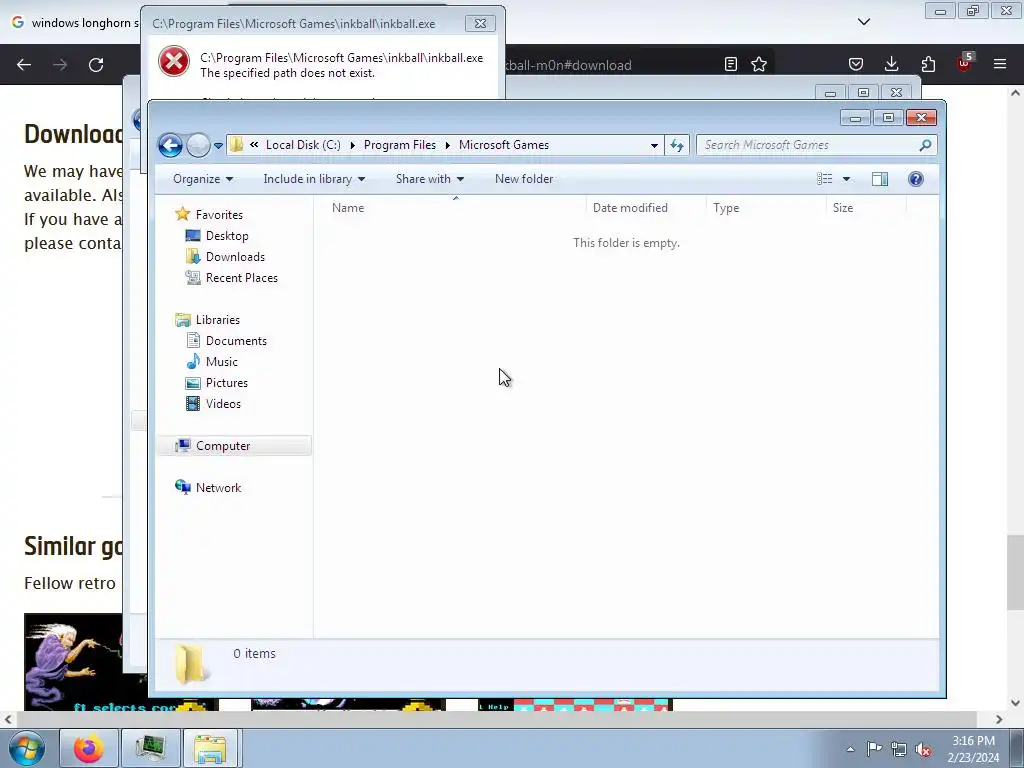Click the browser scroll left arrow

click(8, 719)
